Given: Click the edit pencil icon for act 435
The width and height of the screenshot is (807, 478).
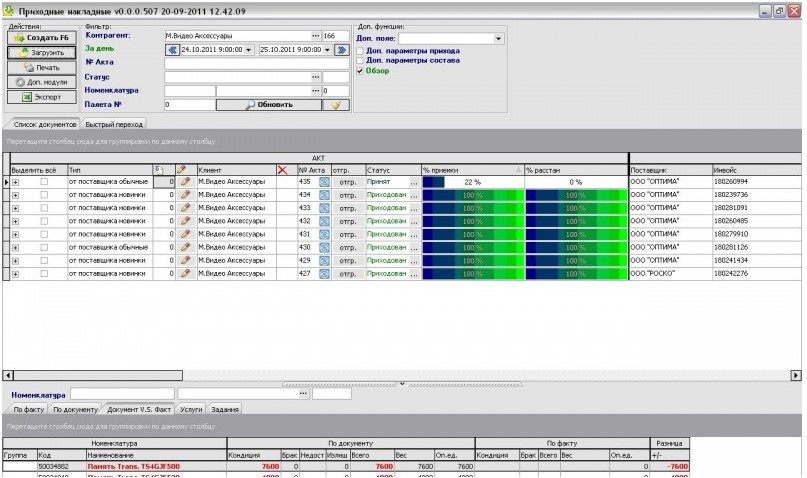Looking at the screenshot, I should pos(184,182).
